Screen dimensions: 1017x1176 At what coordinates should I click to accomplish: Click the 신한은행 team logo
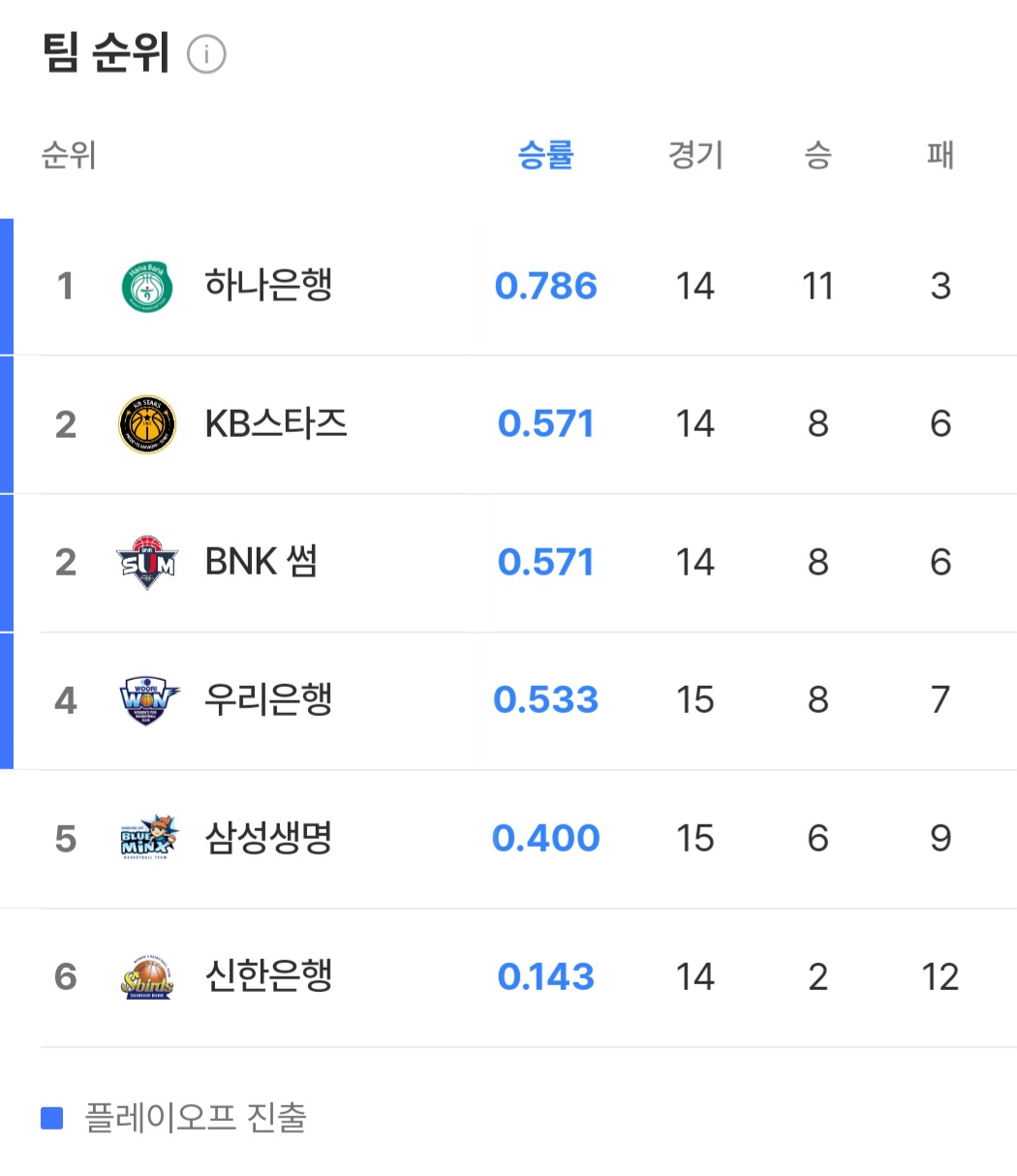(x=147, y=976)
